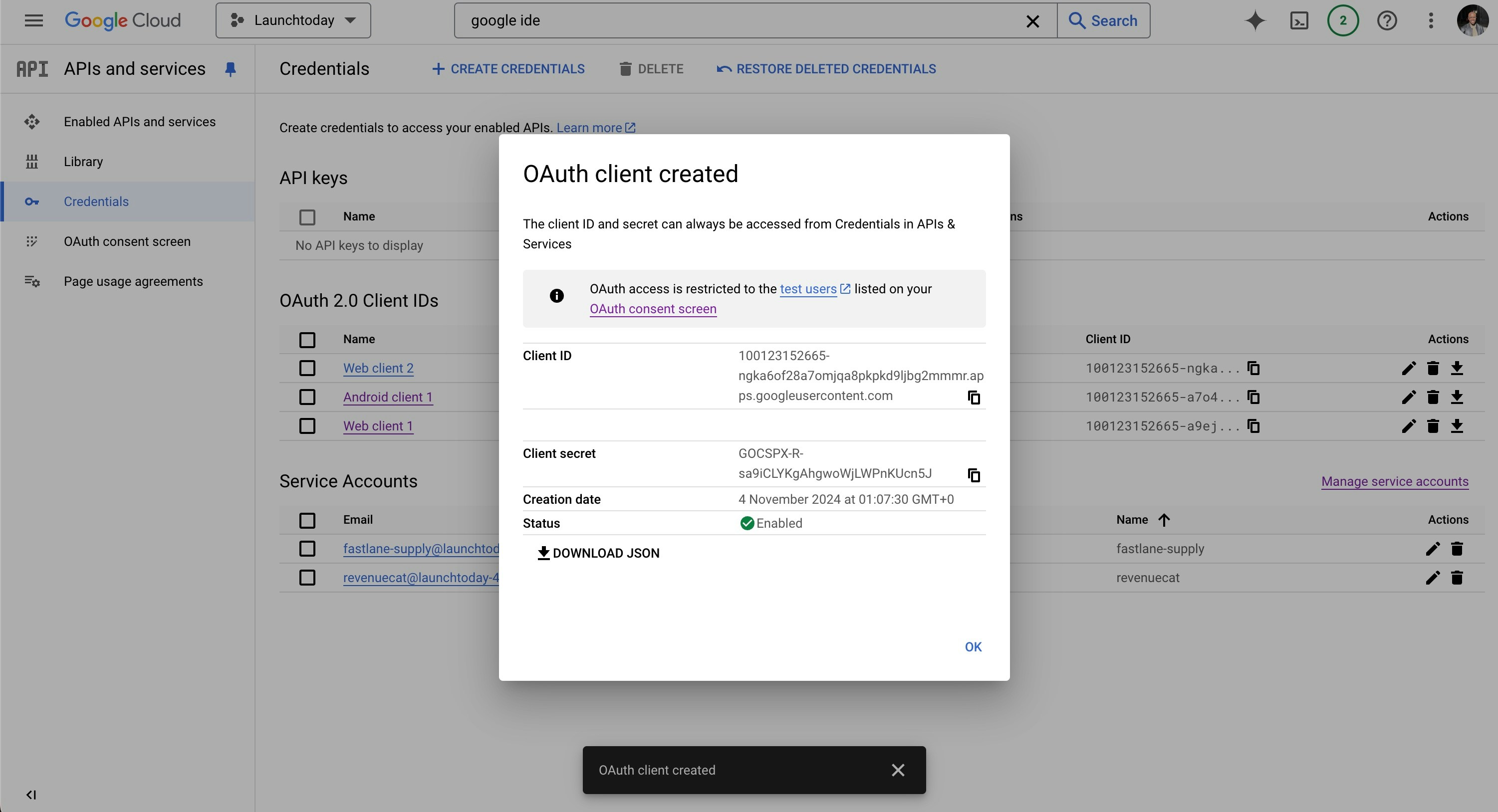The image size is (1498, 812).
Task: Open the Launchtoday project picker
Action: 293,20
